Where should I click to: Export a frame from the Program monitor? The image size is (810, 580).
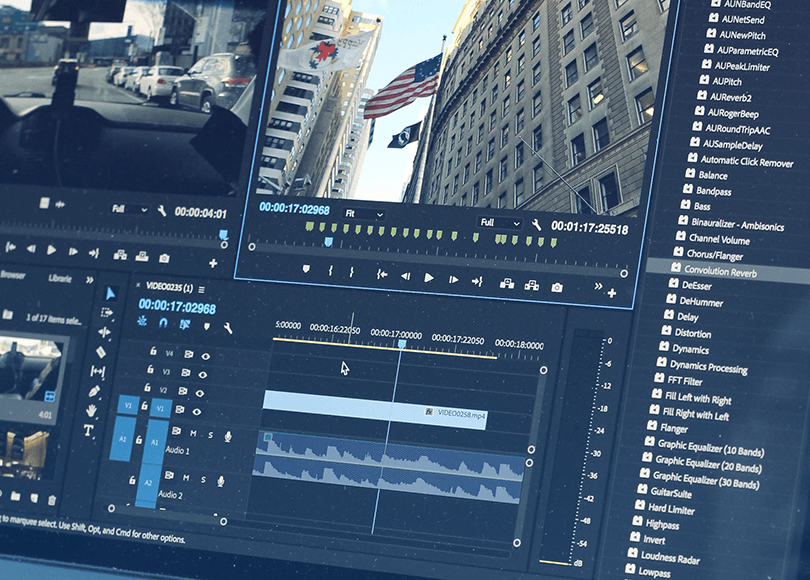[x=556, y=287]
